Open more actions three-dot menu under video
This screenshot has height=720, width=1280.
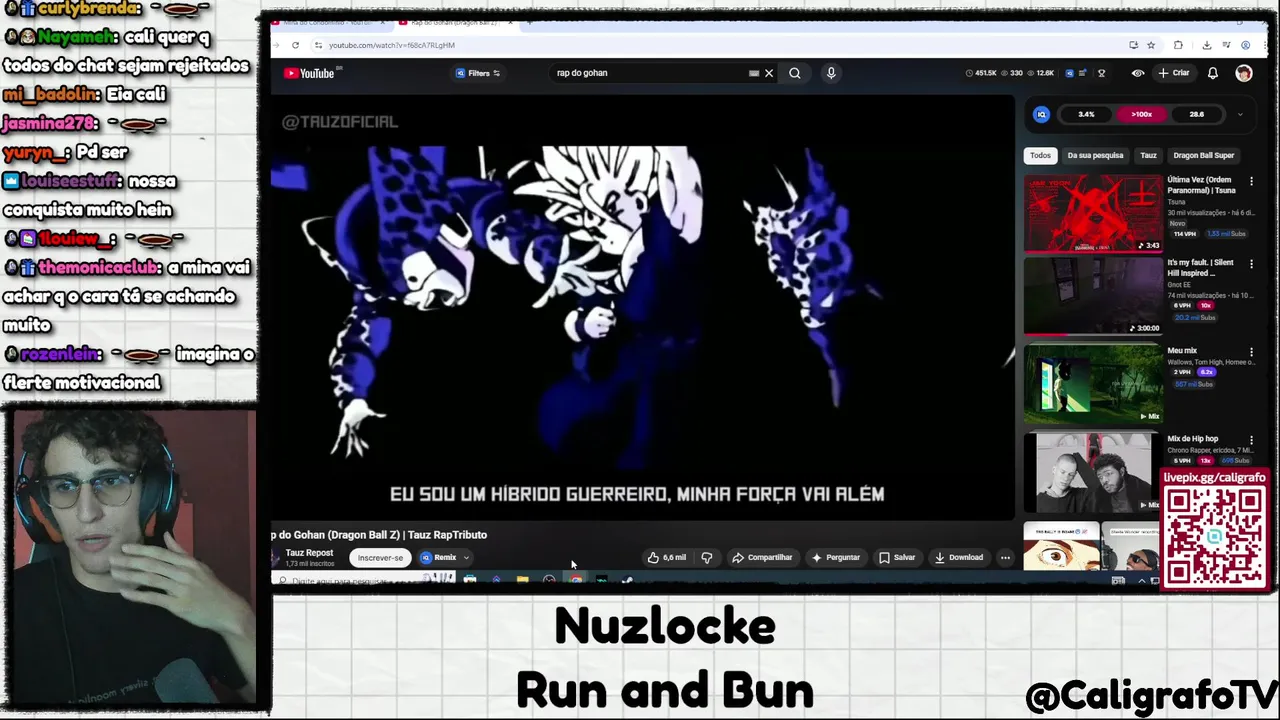(x=1005, y=558)
